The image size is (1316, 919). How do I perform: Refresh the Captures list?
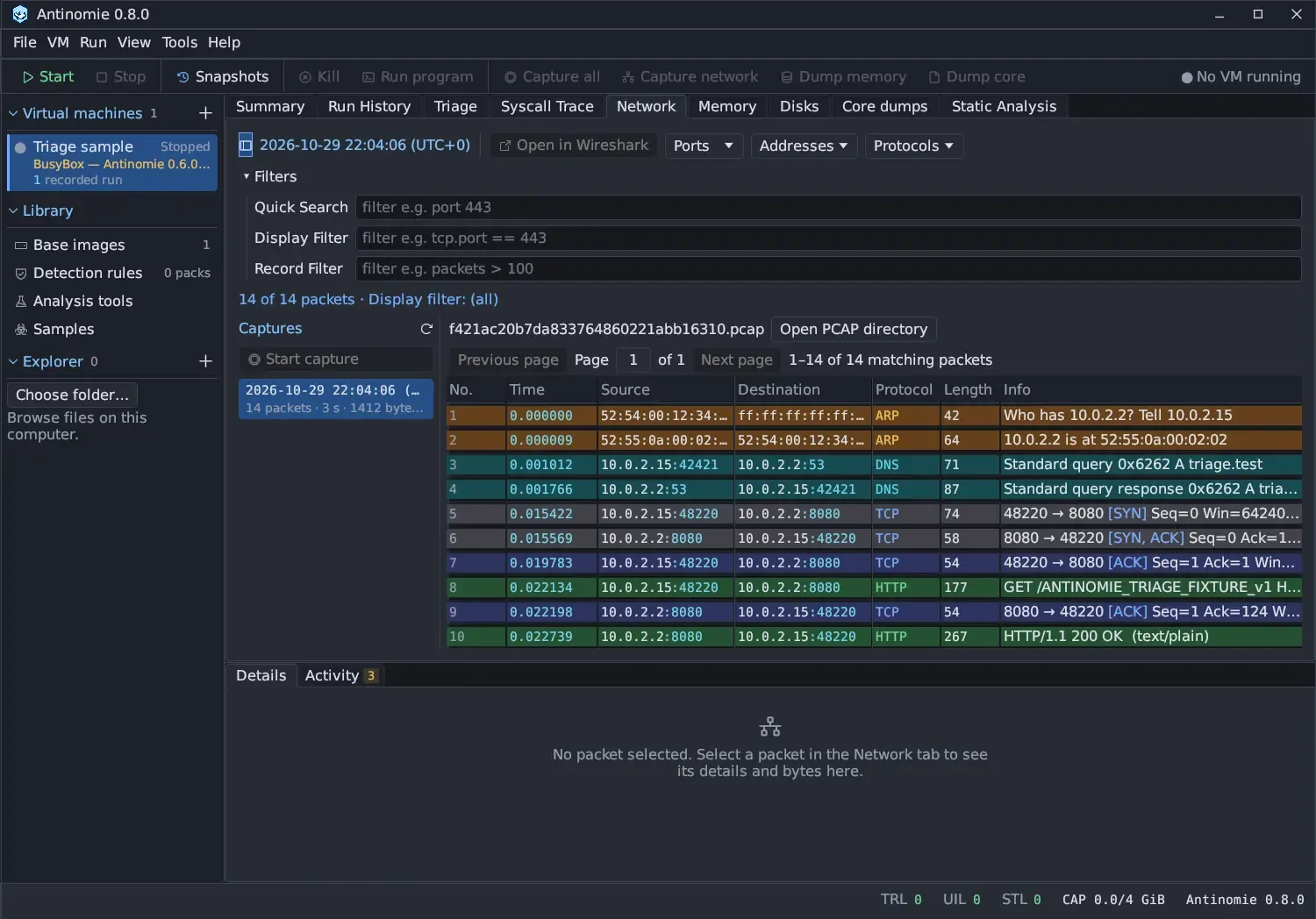[426, 329]
